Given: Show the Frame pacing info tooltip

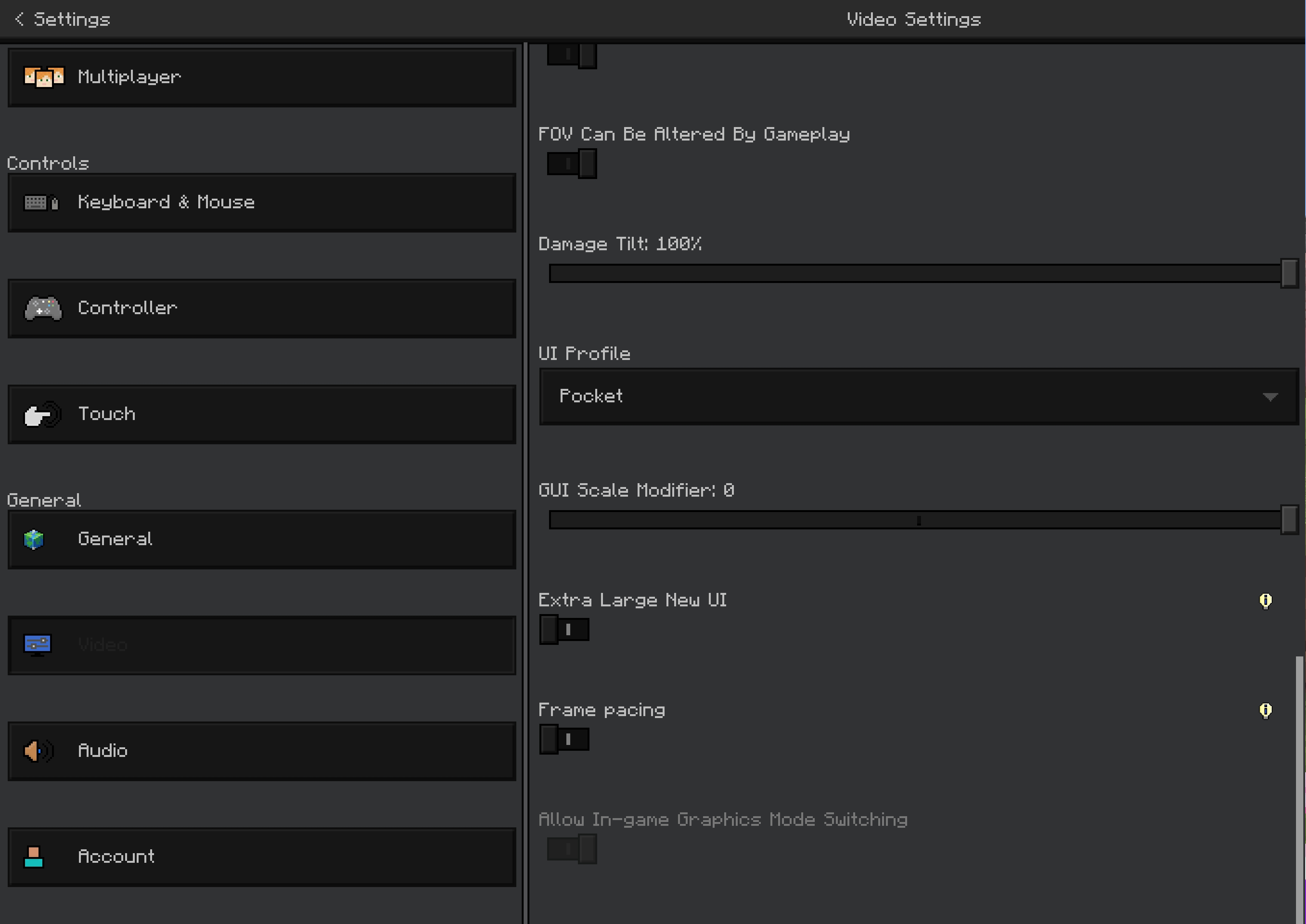Looking at the screenshot, I should 1265,711.
